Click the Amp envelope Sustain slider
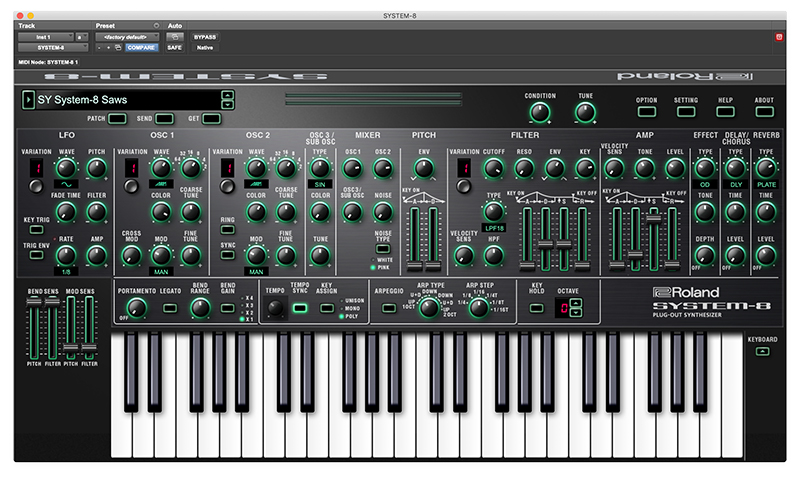This screenshot has width=800, height=478. click(654, 218)
